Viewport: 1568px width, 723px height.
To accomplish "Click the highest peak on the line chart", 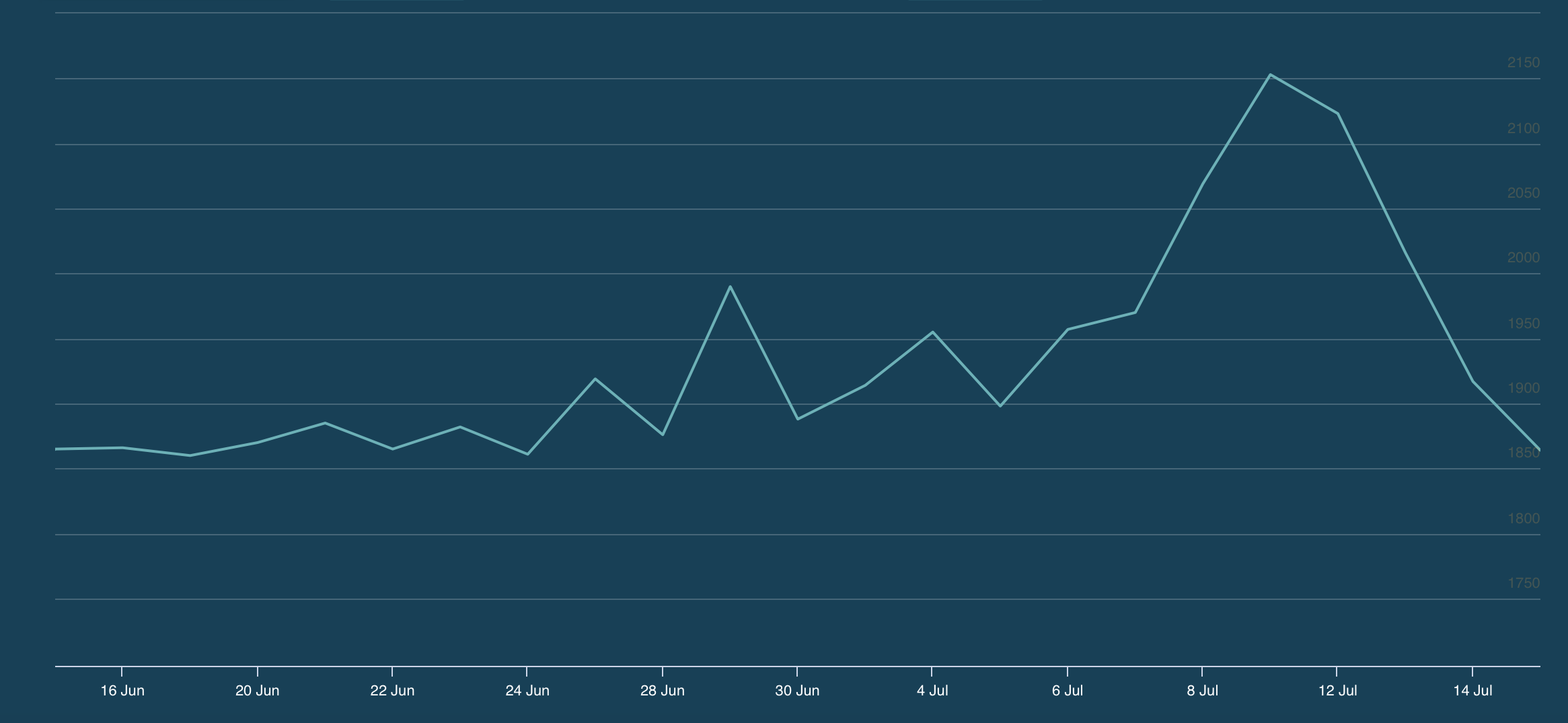I will (1269, 75).
